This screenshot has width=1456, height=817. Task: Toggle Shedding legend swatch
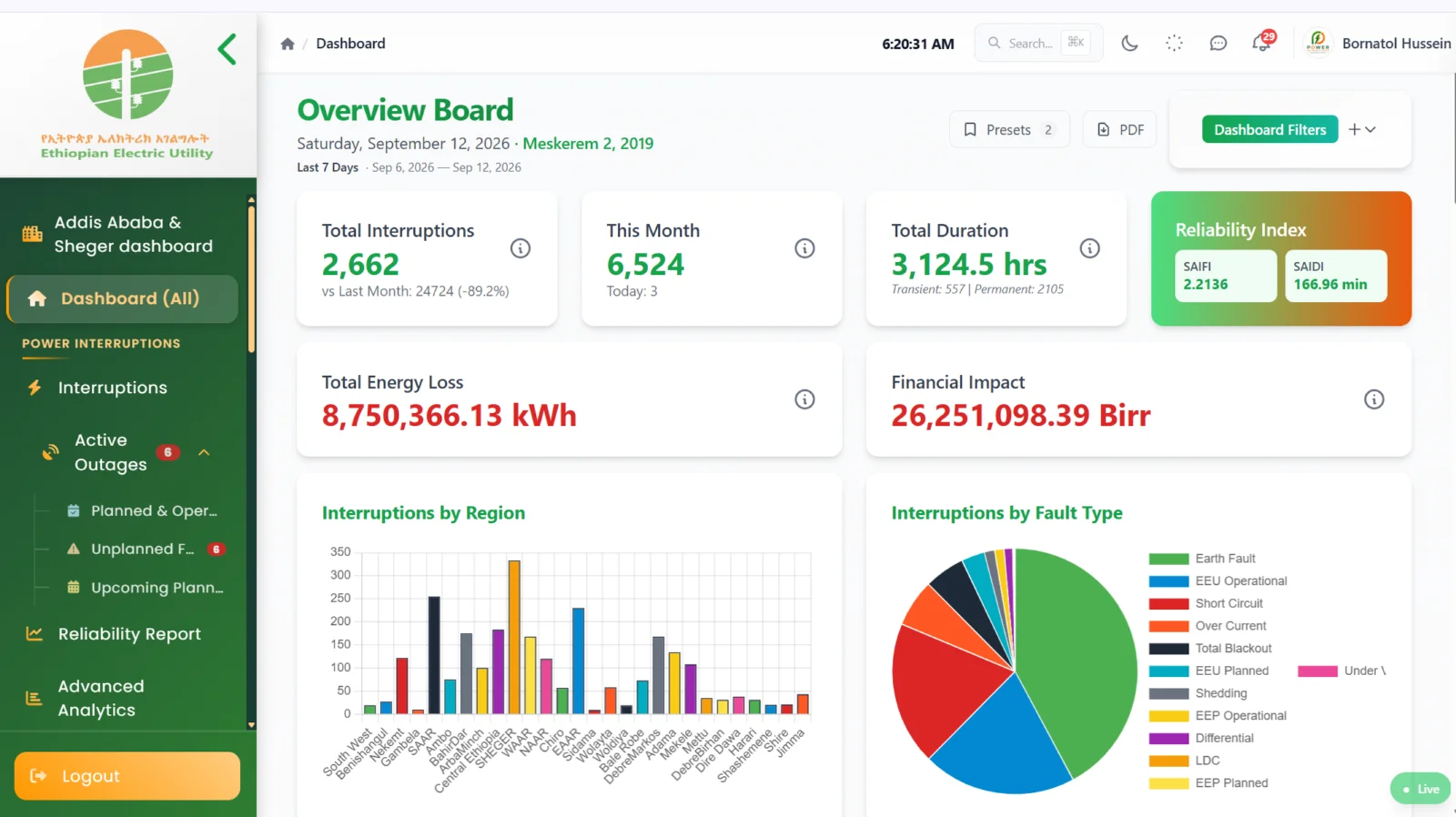pyautogui.click(x=1168, y=693)
